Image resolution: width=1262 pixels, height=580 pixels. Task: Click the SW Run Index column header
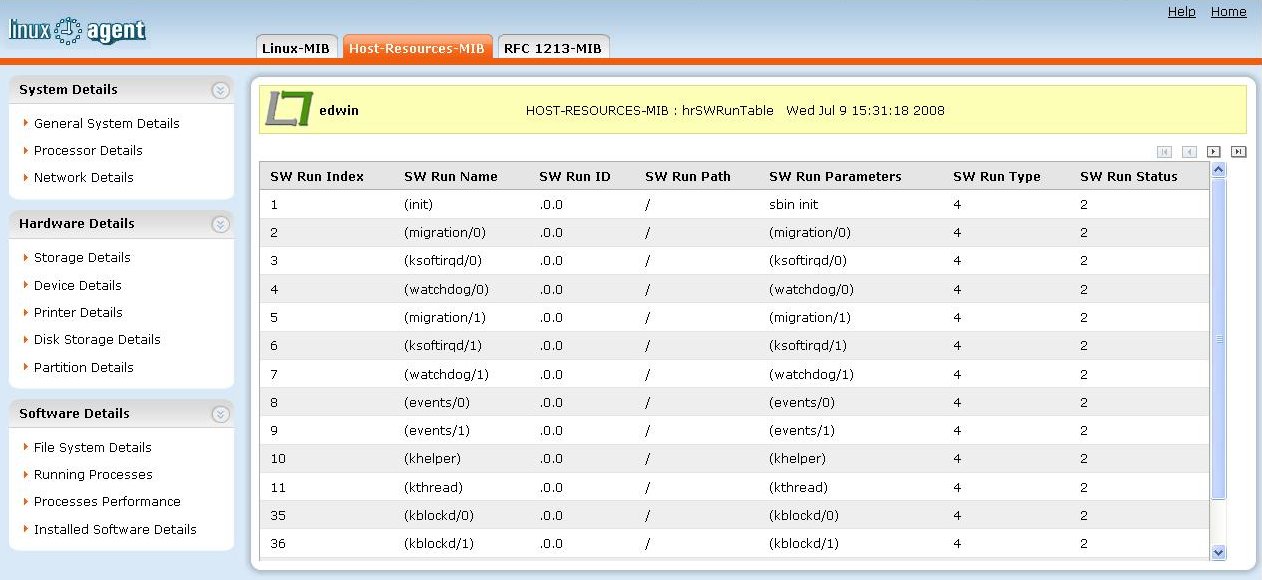[x=317, y=177]
